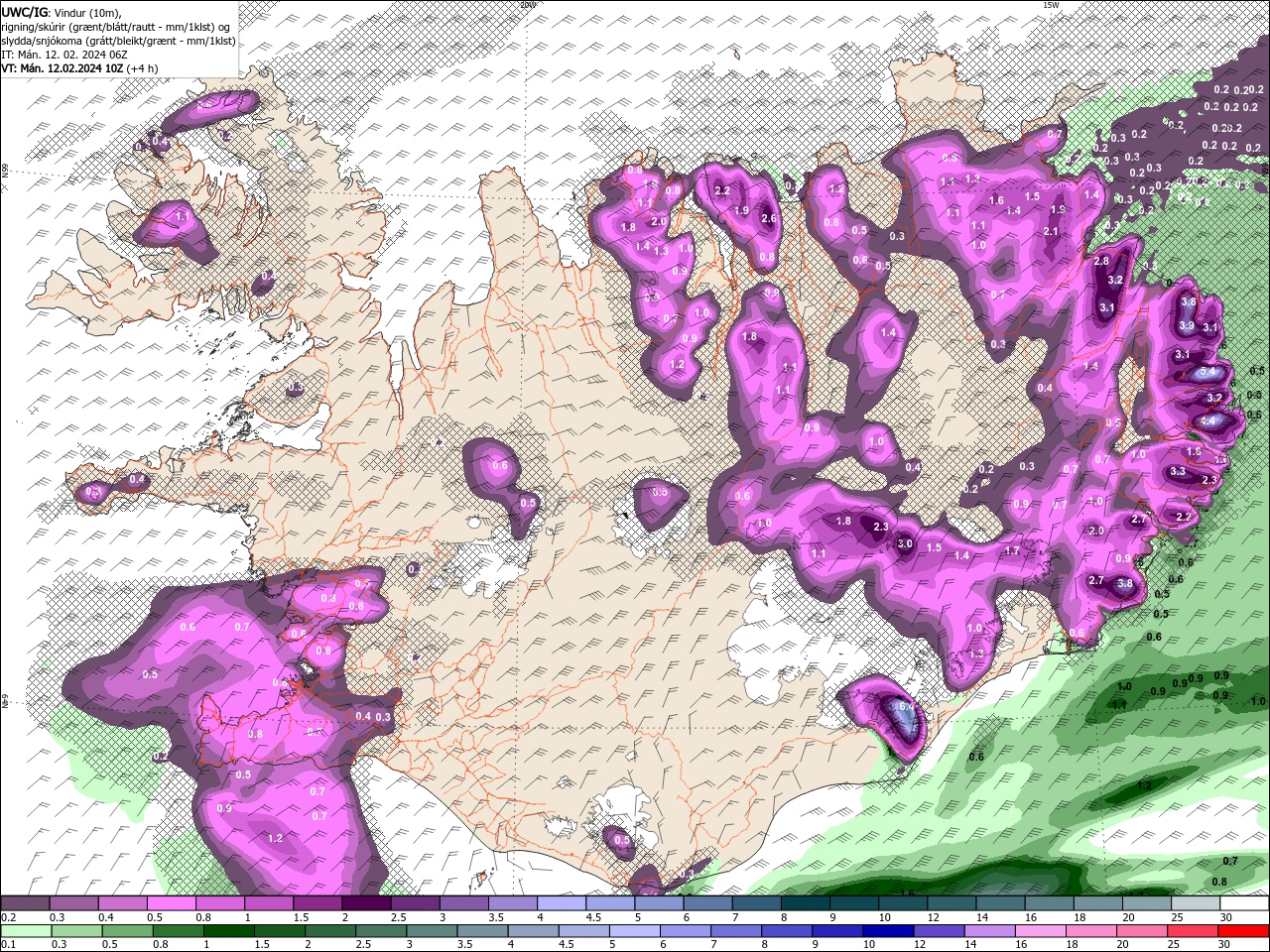Click the '30' label in the upper snow legend
Viewport: 1270px width, 952px height.
coord(1226,917)
